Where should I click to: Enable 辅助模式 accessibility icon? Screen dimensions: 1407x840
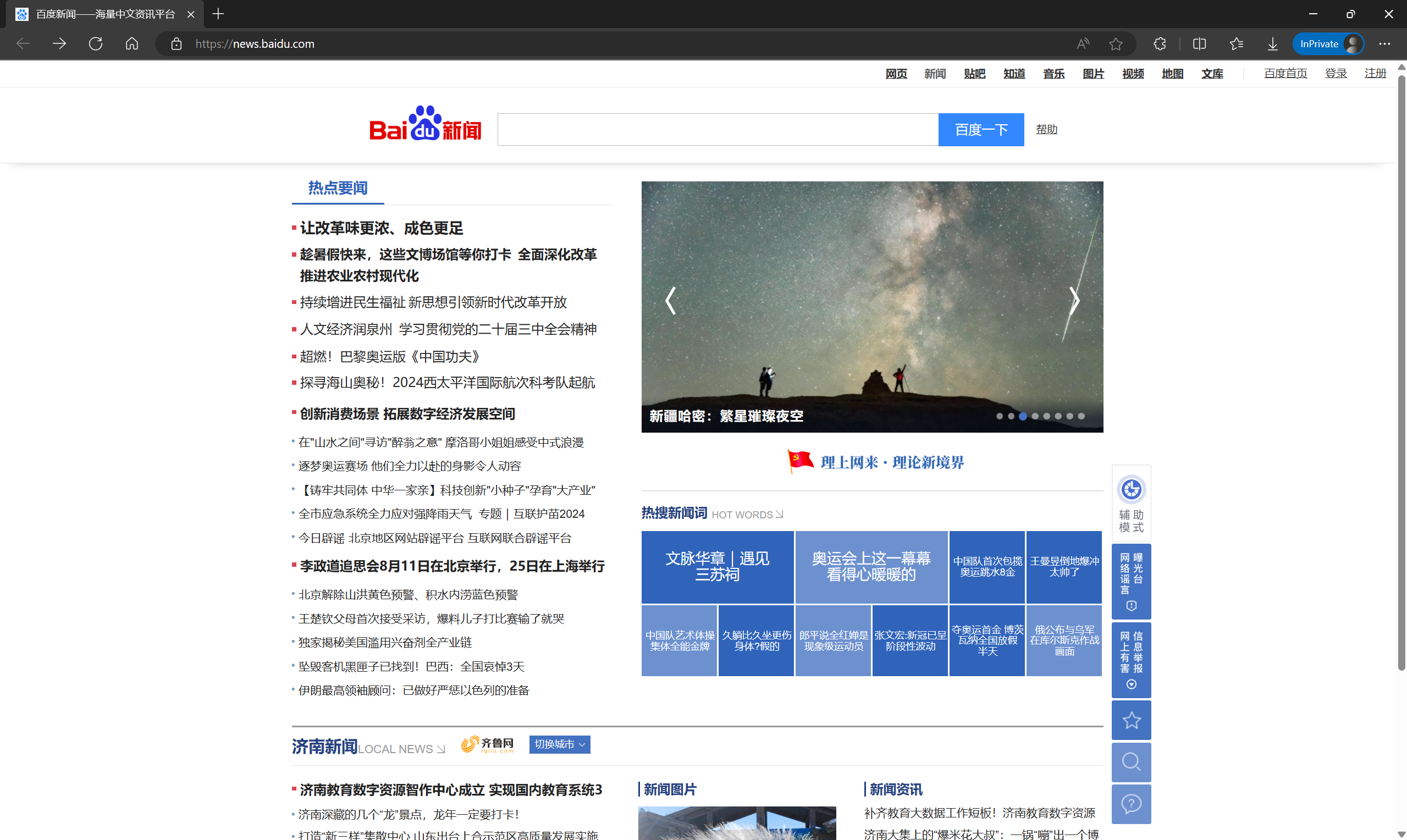click(x=1132, y=503)
